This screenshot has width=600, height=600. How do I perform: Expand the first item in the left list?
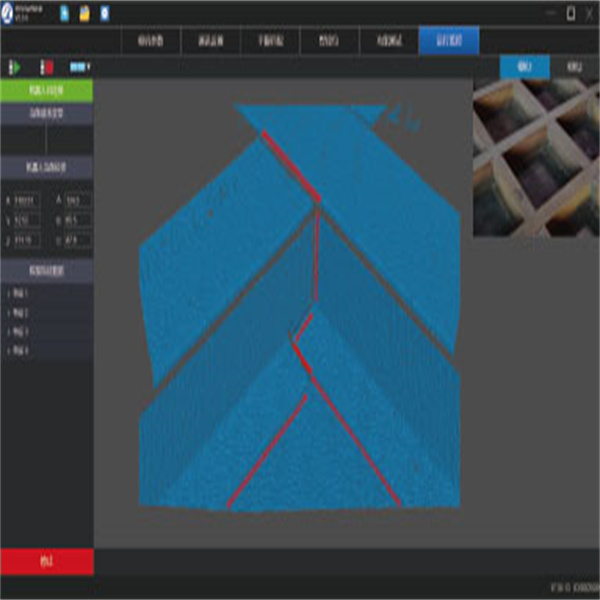pos(18,294)
